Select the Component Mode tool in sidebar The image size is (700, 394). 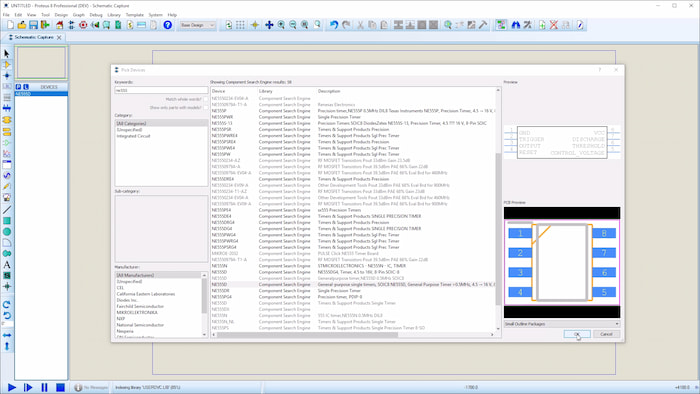coord(7,65)
